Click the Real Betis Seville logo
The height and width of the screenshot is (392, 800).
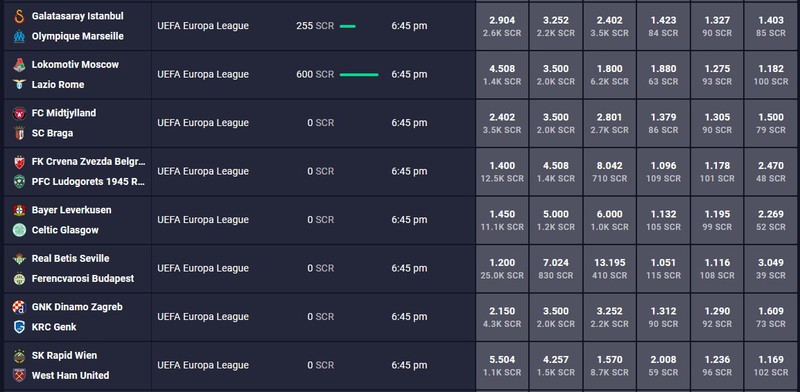point(19,259)
